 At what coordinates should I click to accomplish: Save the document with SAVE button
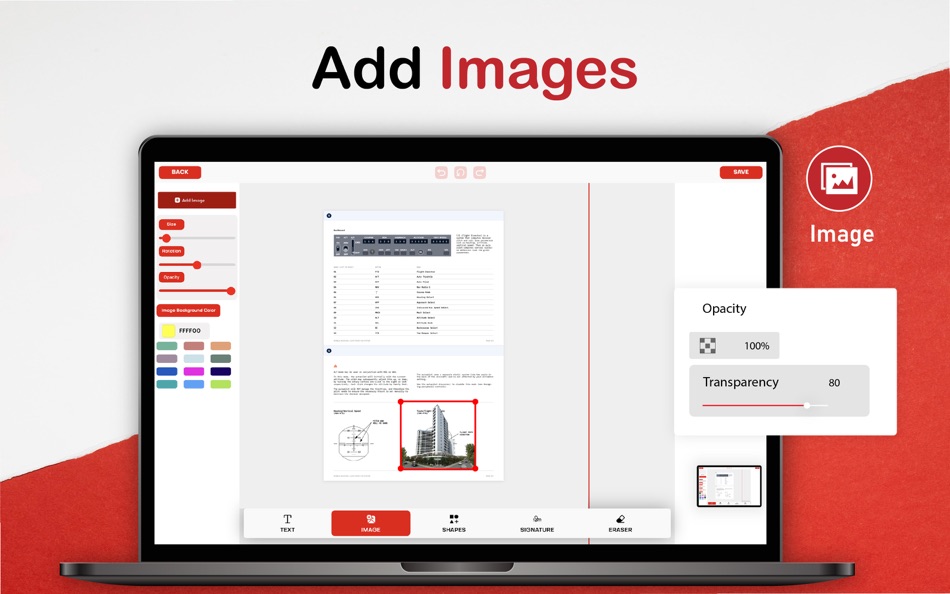(x=741, y=172)
